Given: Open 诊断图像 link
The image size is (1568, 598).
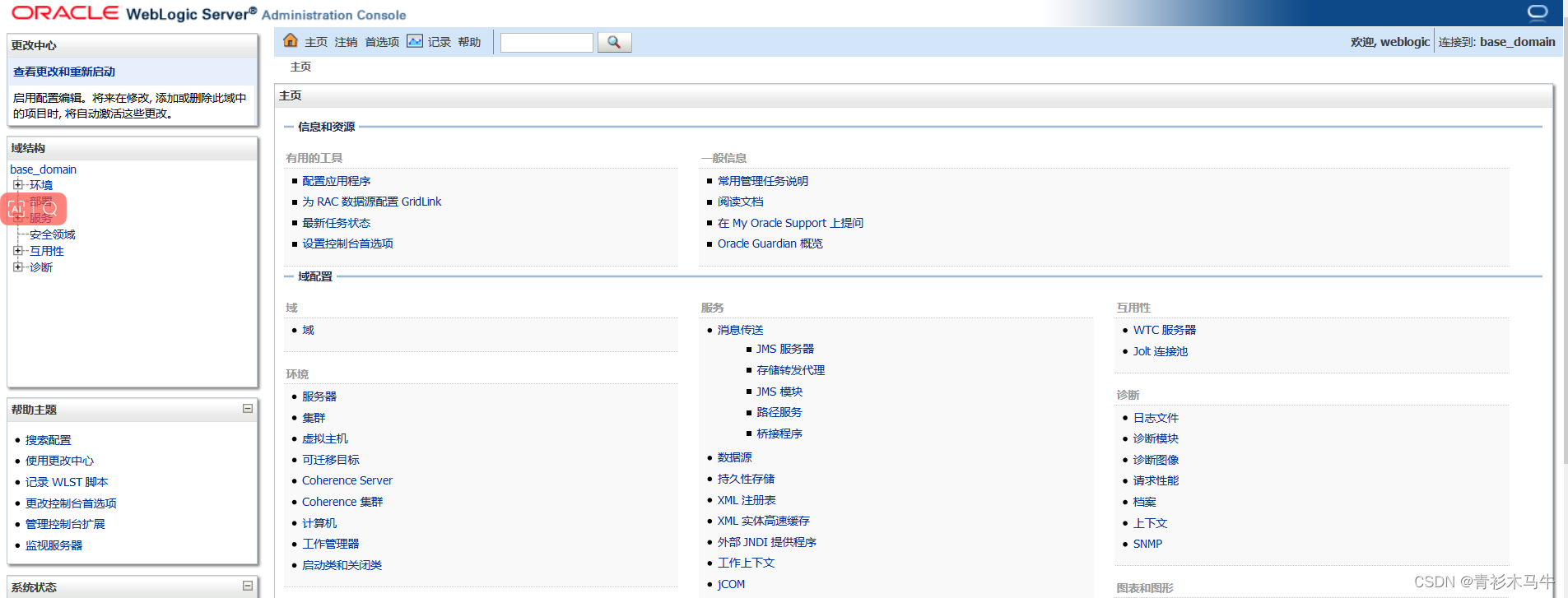Looking at the screenshot, I should [1156, 460].
